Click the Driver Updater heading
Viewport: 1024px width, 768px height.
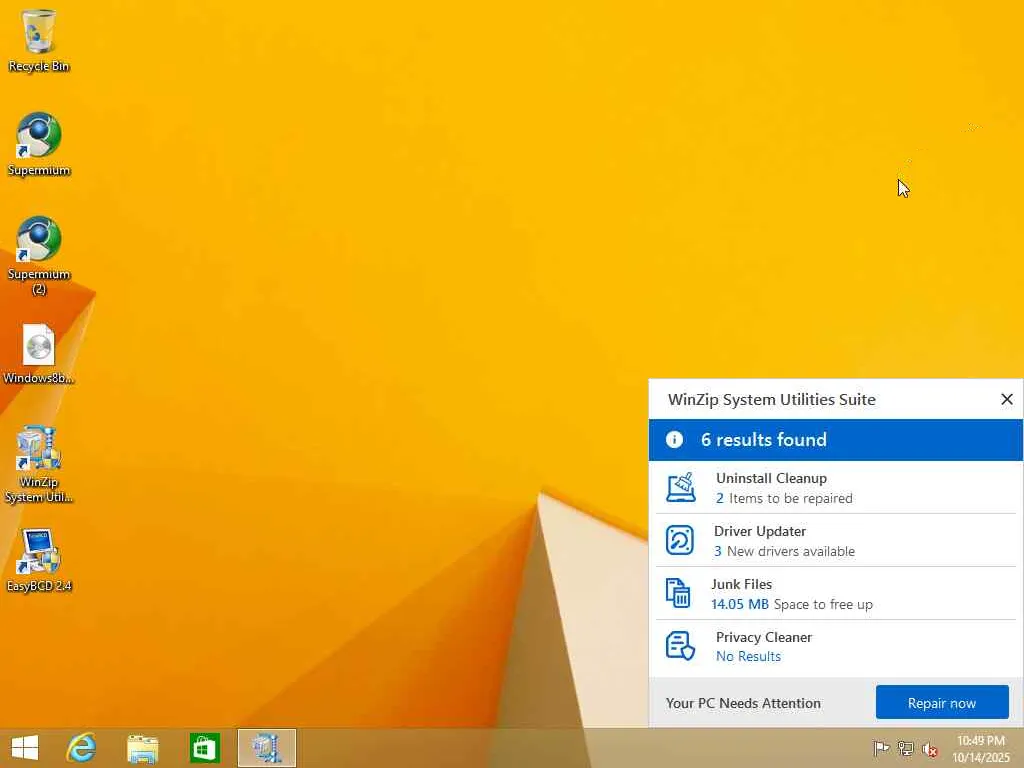coord(760,531)
